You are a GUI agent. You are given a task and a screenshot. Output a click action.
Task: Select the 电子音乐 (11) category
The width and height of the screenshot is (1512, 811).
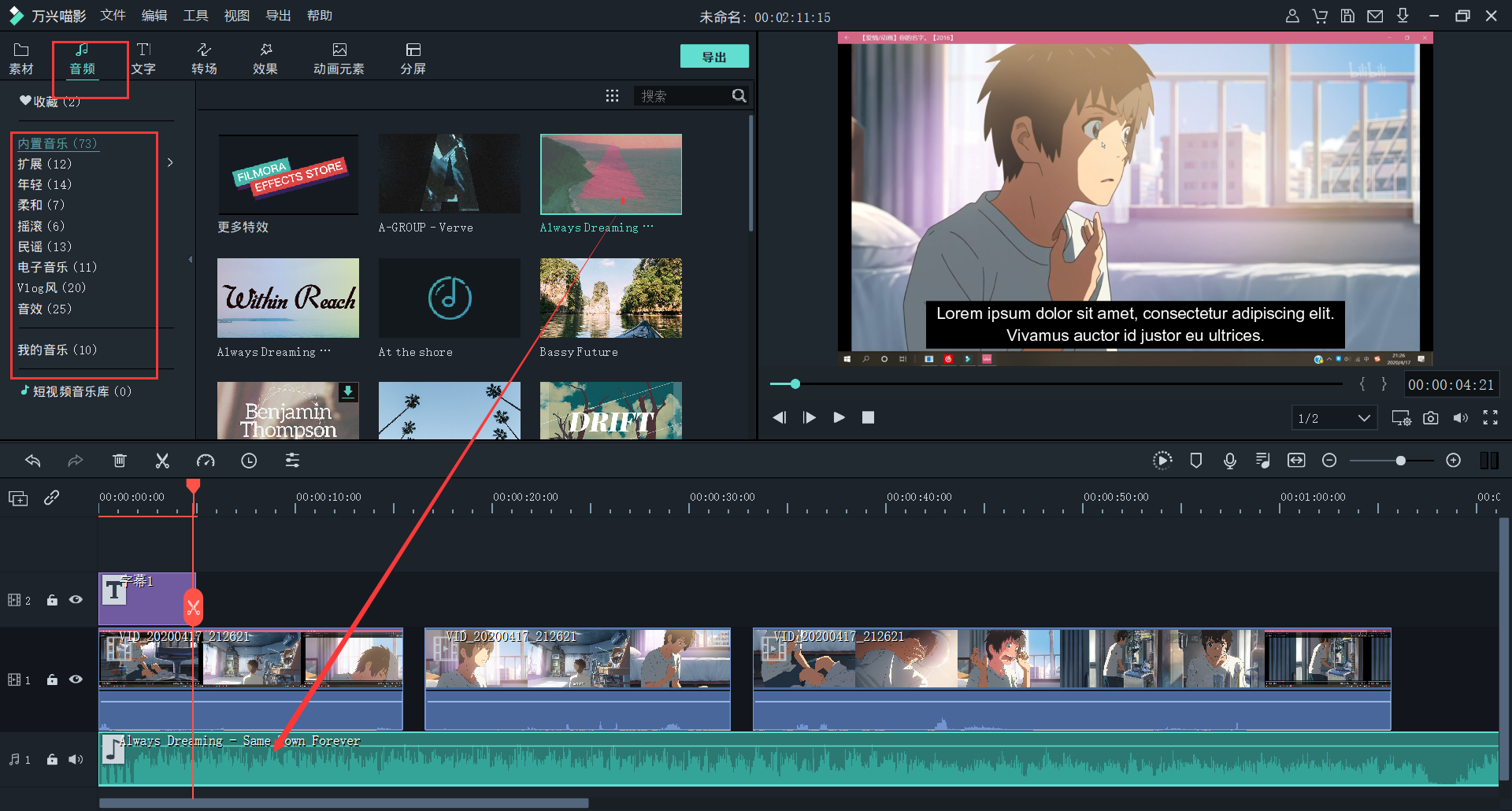coord(57,267)
